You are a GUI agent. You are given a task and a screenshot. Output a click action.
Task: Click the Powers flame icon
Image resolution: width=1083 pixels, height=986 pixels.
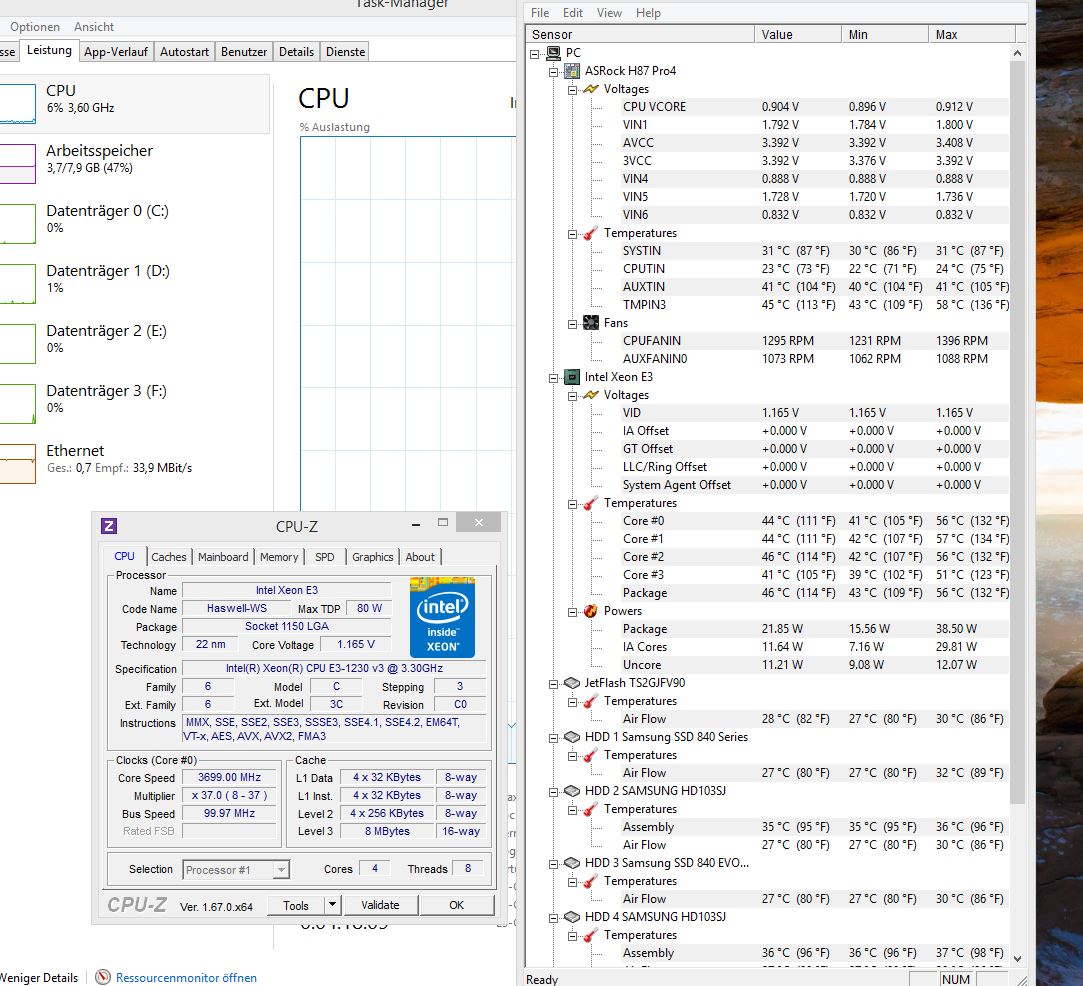point(591,611)
